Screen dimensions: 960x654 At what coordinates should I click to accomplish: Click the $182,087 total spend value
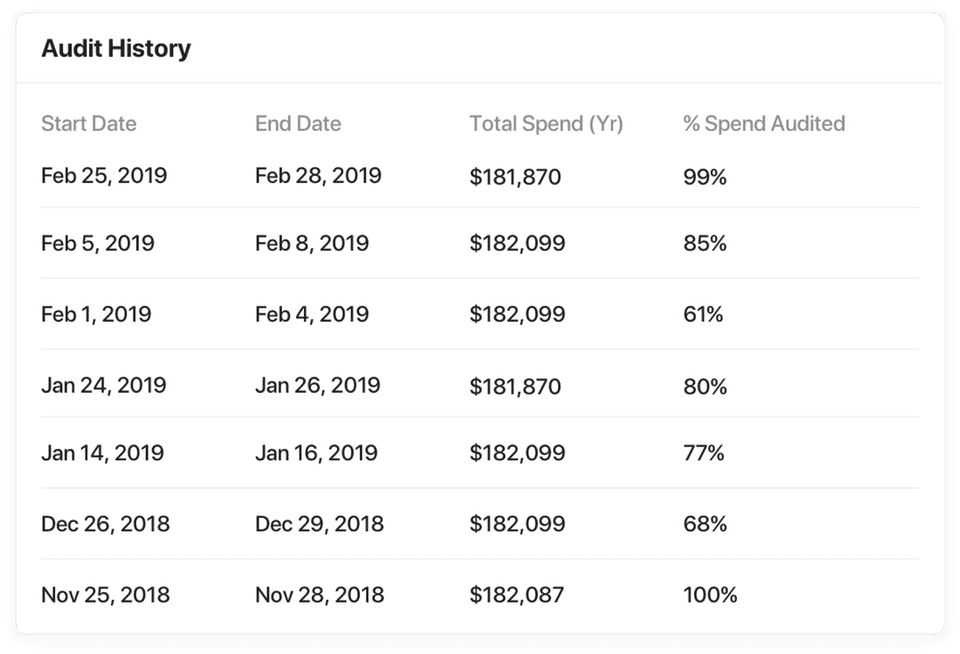pos(517,595)
